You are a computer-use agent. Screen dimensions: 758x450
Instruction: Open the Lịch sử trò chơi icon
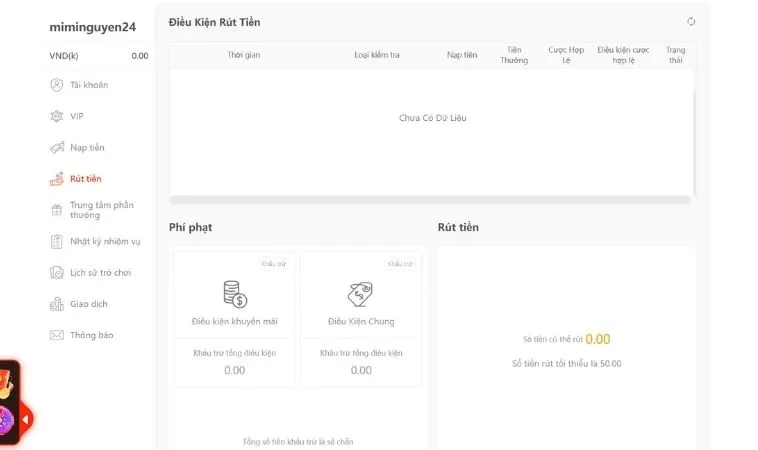(x=57, y=272)
